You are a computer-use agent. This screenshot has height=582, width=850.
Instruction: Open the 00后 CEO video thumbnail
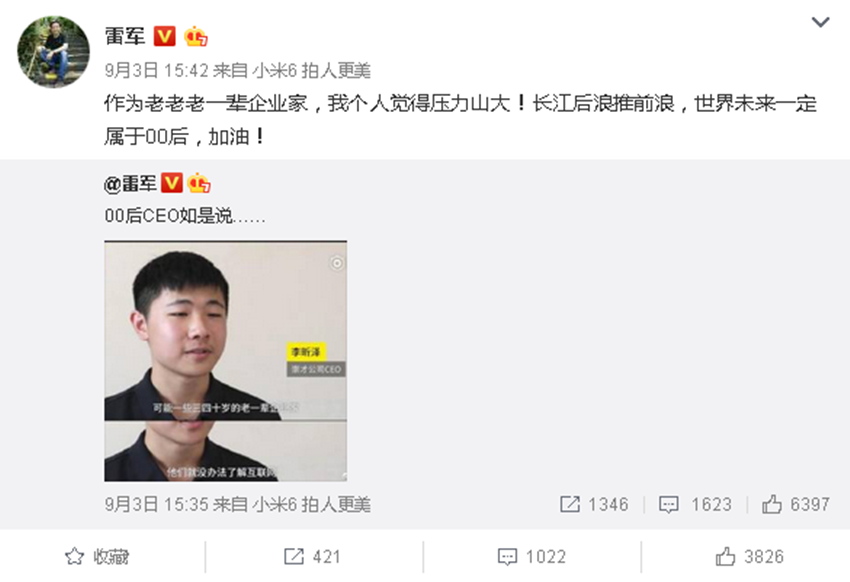[x=226, y=361]
